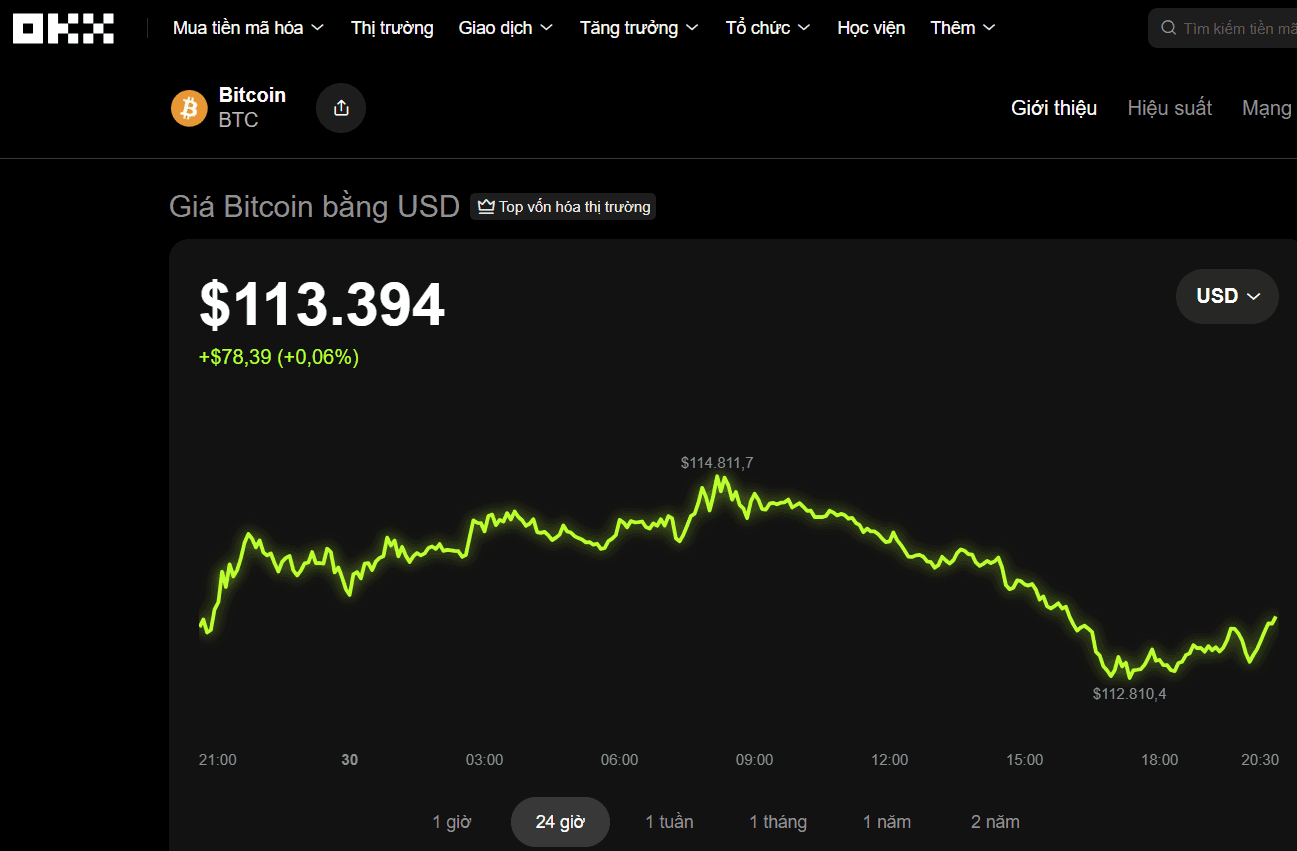The height and width of the screenshot is (851, 1297).
Task: Select the Giới thiệu tab
Action: point(1054,108)
